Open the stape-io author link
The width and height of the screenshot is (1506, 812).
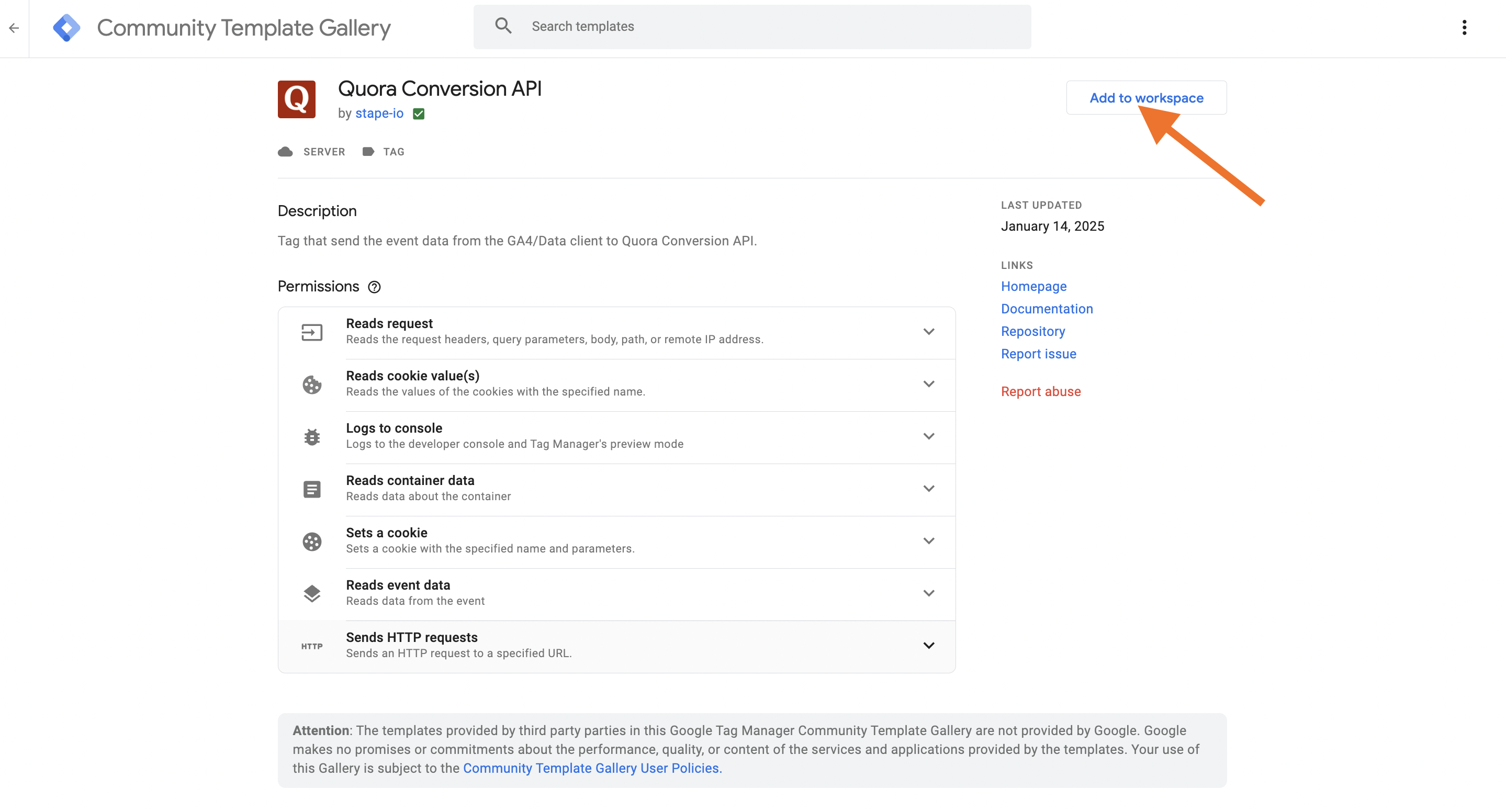point(379,114)
